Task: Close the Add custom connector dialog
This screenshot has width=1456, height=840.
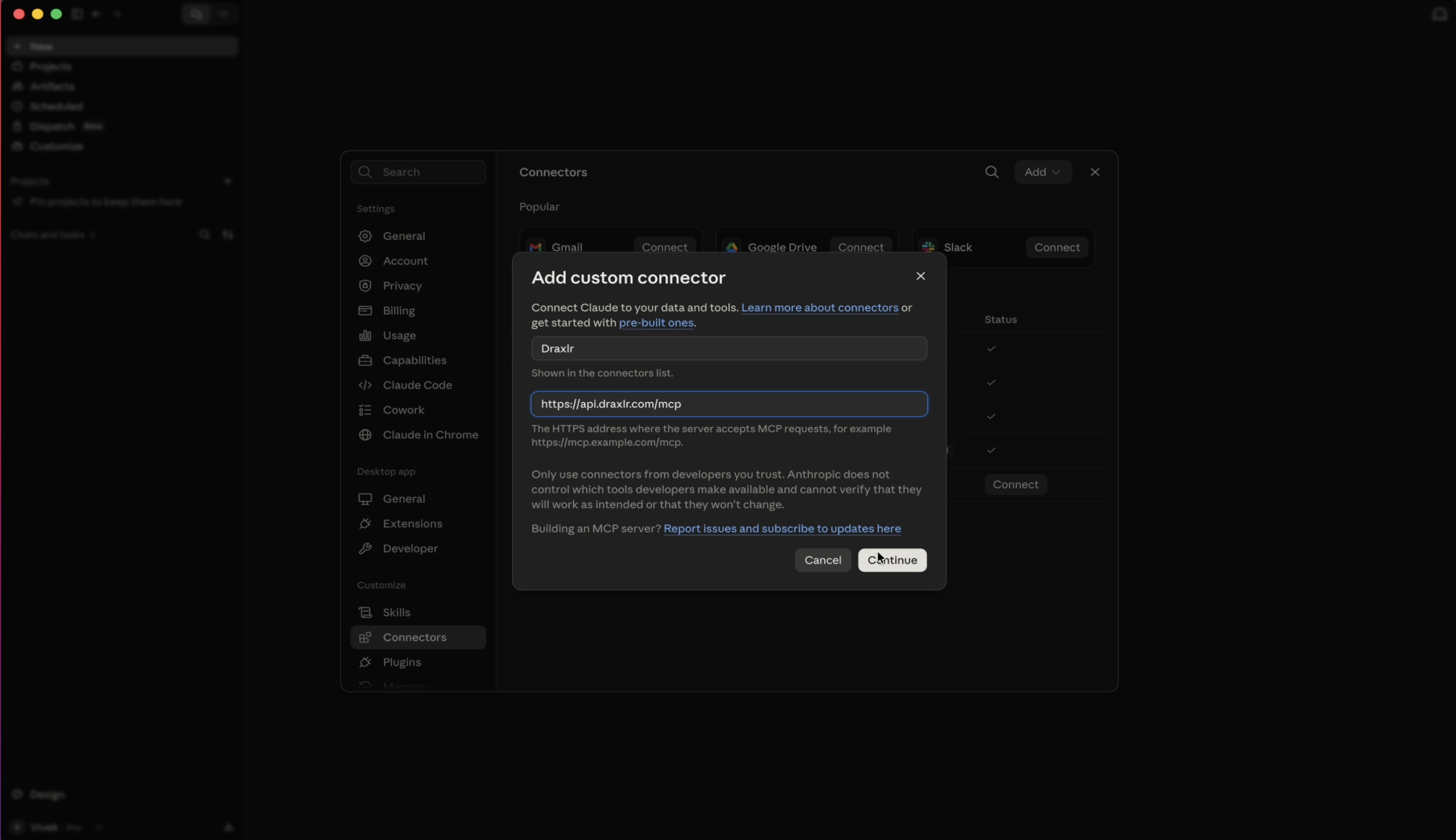Action: point(920,276)
